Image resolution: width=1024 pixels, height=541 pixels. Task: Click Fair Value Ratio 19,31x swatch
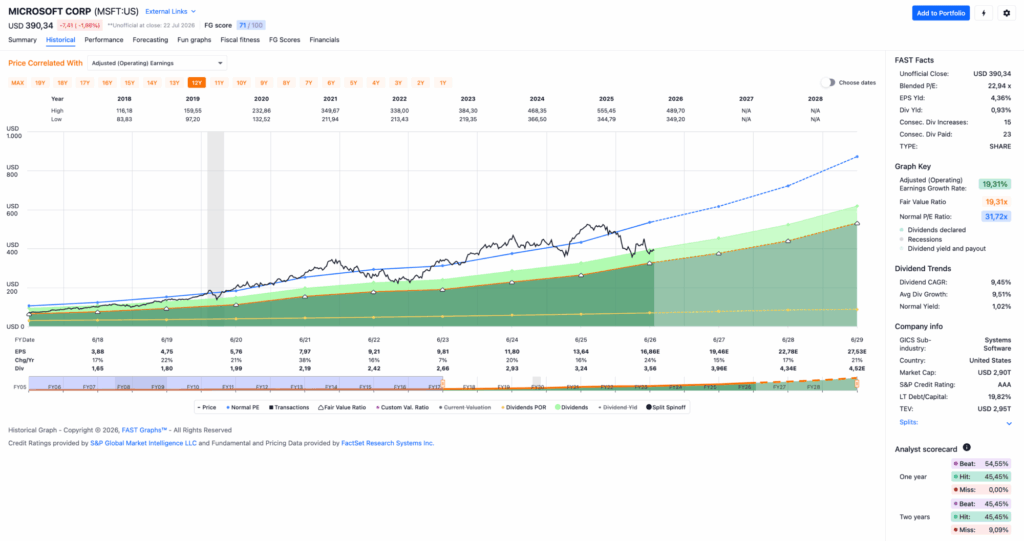pyautogui.click(x=996, y=202)
